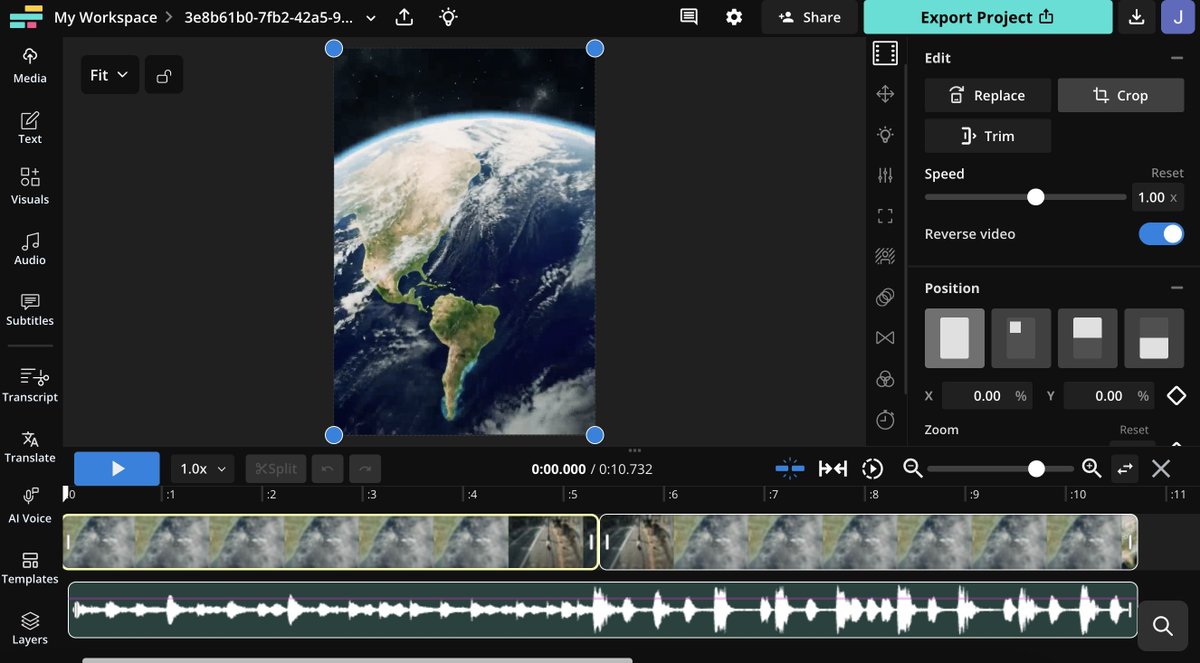The height and width of the screenshot is (663, 1200).
Task: Select the top-half position preset
Action: tap(1088, 338)
